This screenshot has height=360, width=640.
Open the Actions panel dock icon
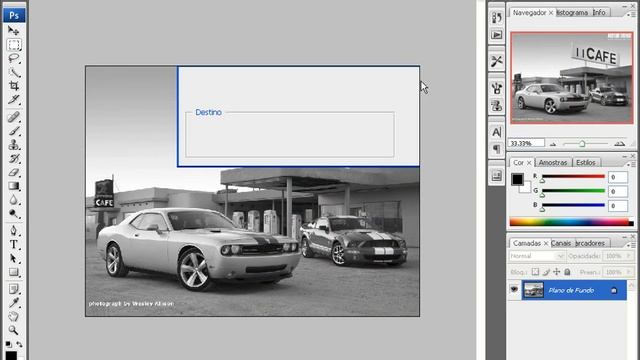point(496,35)
